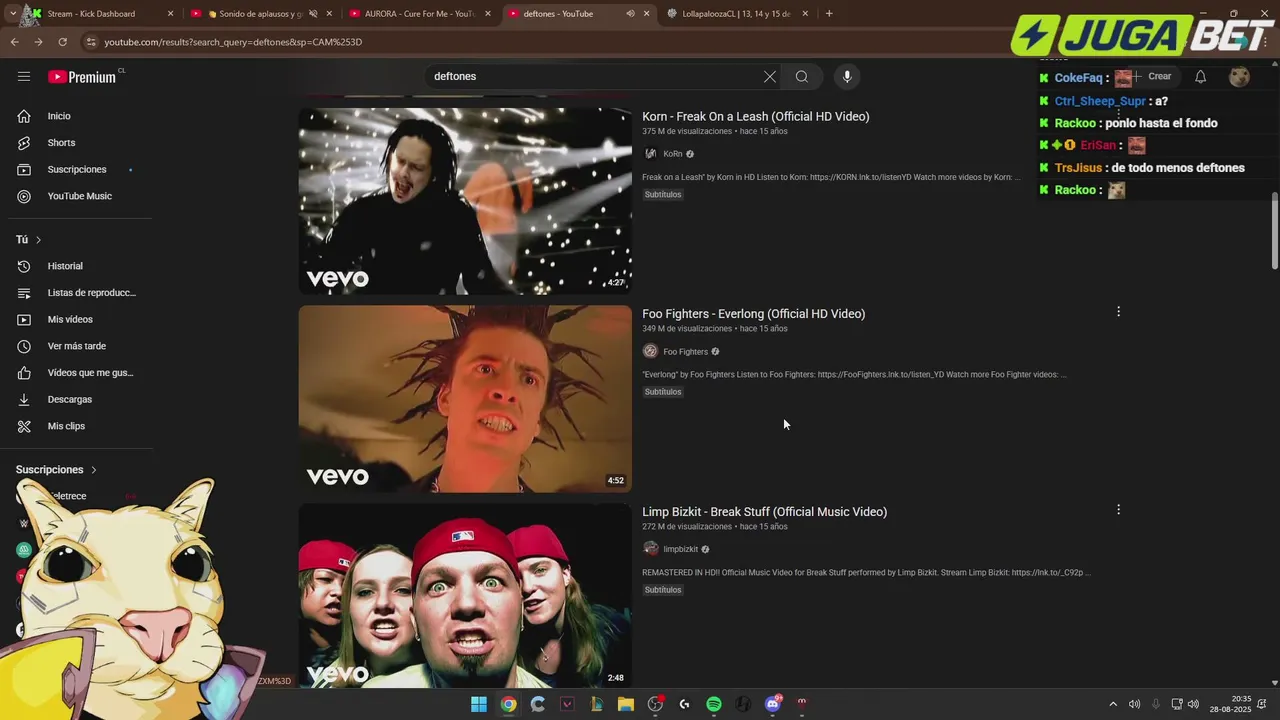Switch to the LollapaloozaCL tab
Screen dimensions: 1280x720
[x=738, y=14]
